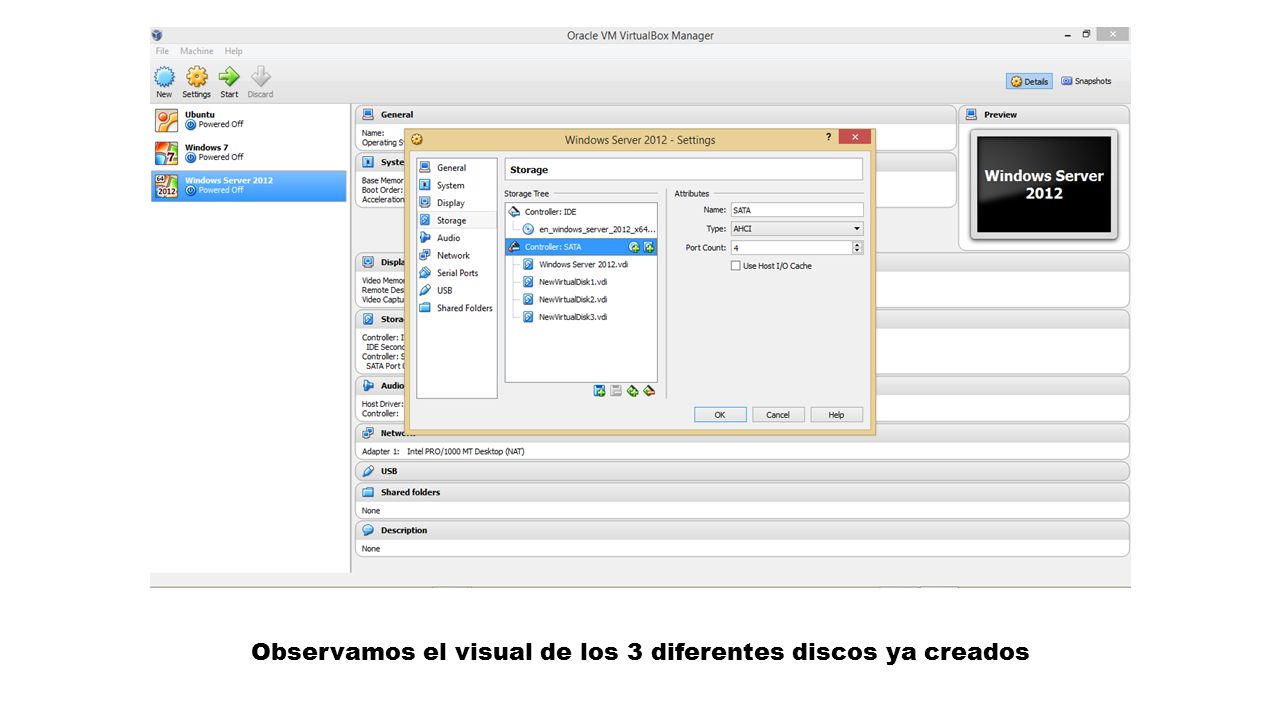1280x720 pixels.
Task: Select the Network settings category
Action: coord(456,255)
